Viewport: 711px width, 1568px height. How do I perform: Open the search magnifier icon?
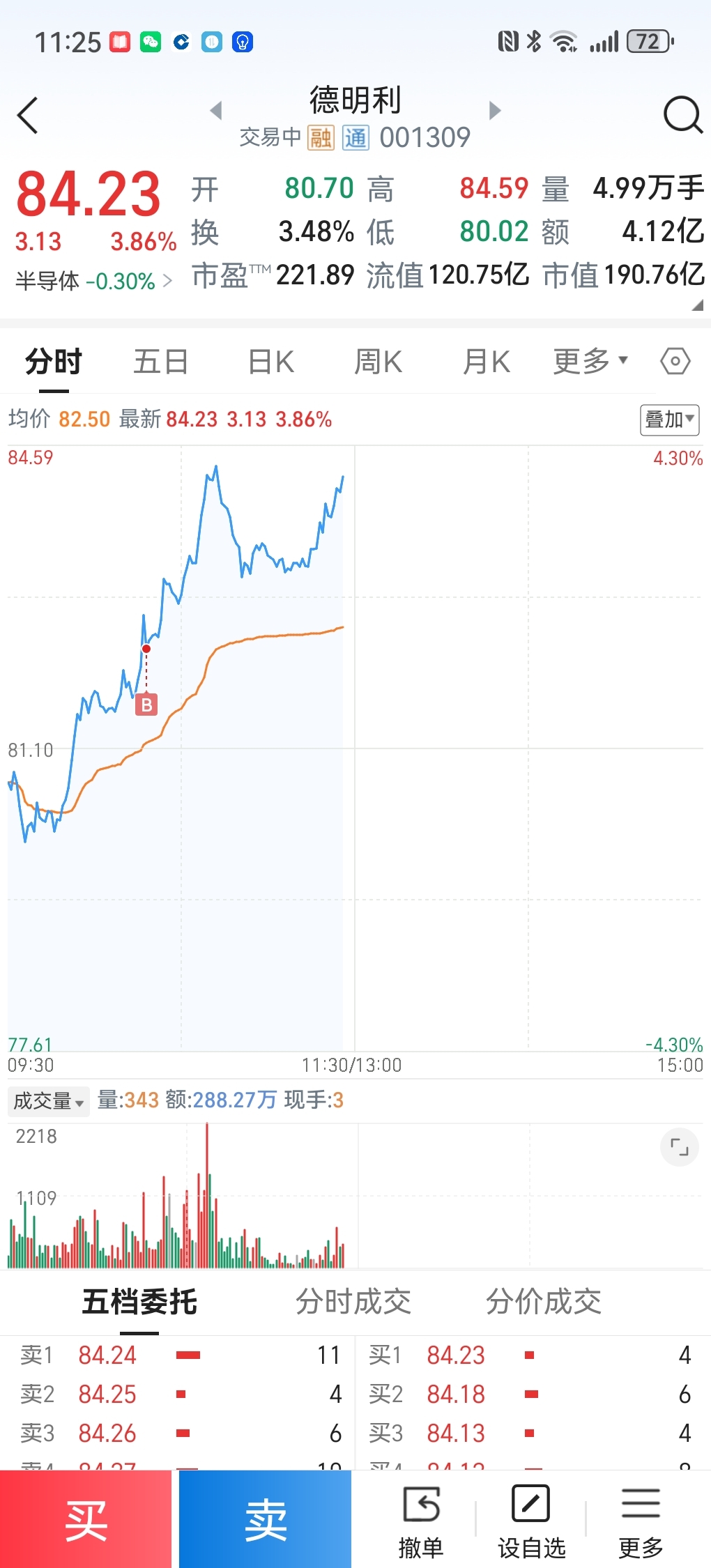point(682,115)
